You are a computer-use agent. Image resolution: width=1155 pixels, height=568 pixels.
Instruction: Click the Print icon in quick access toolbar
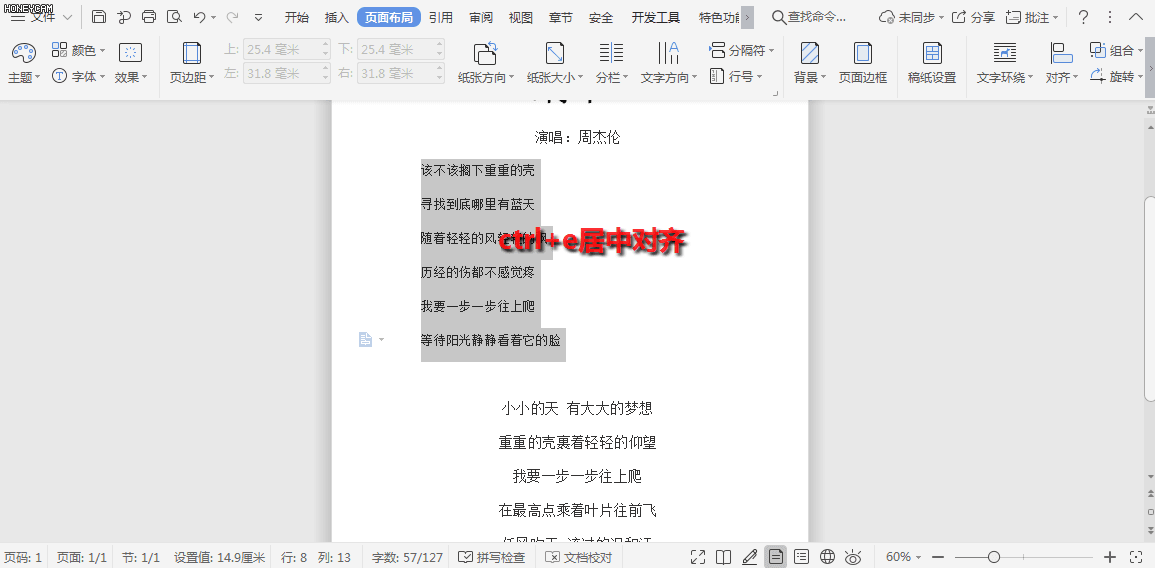pyautogui.click(x=149, y=17)
